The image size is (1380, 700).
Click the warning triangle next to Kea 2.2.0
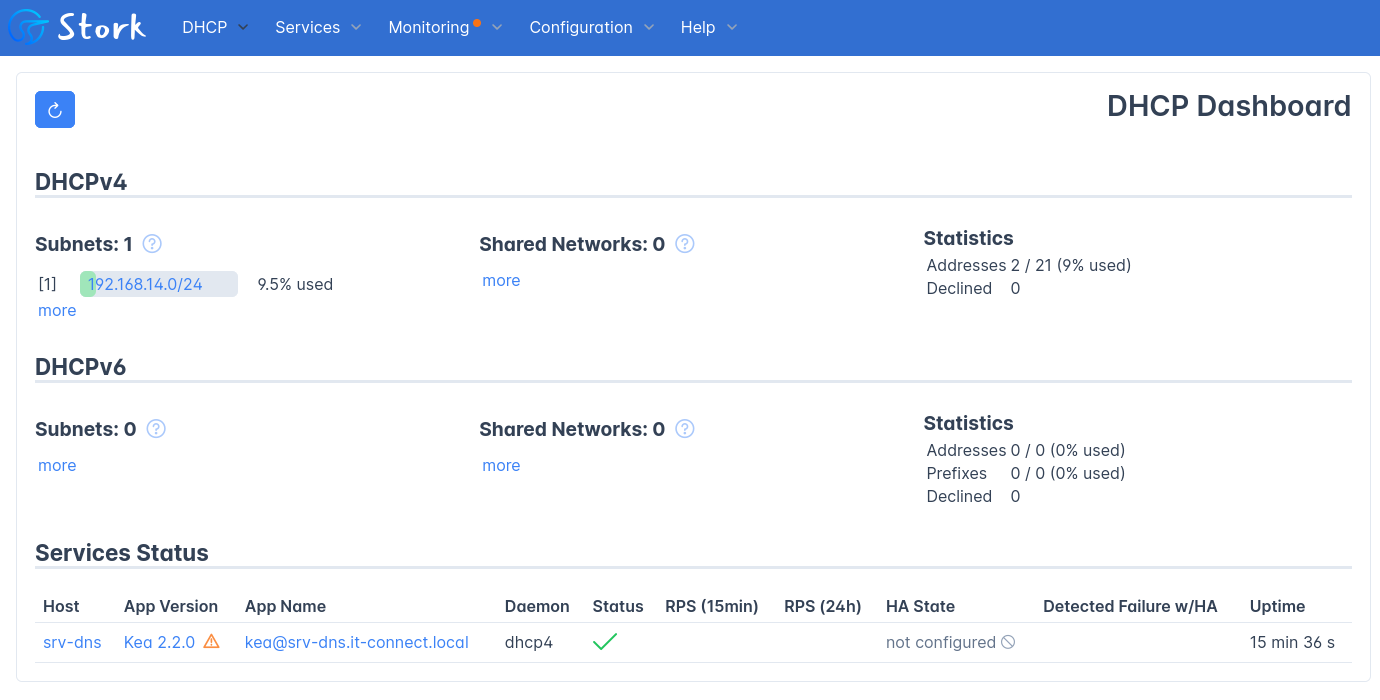pyautogui.click(x=211, y=641)
